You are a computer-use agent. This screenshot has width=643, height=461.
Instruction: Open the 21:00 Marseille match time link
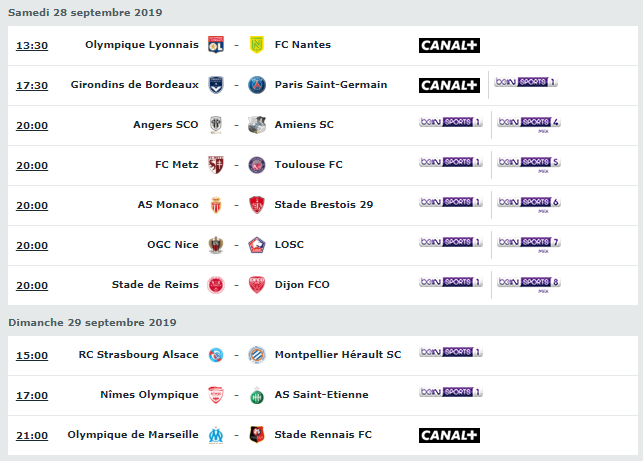32,436
